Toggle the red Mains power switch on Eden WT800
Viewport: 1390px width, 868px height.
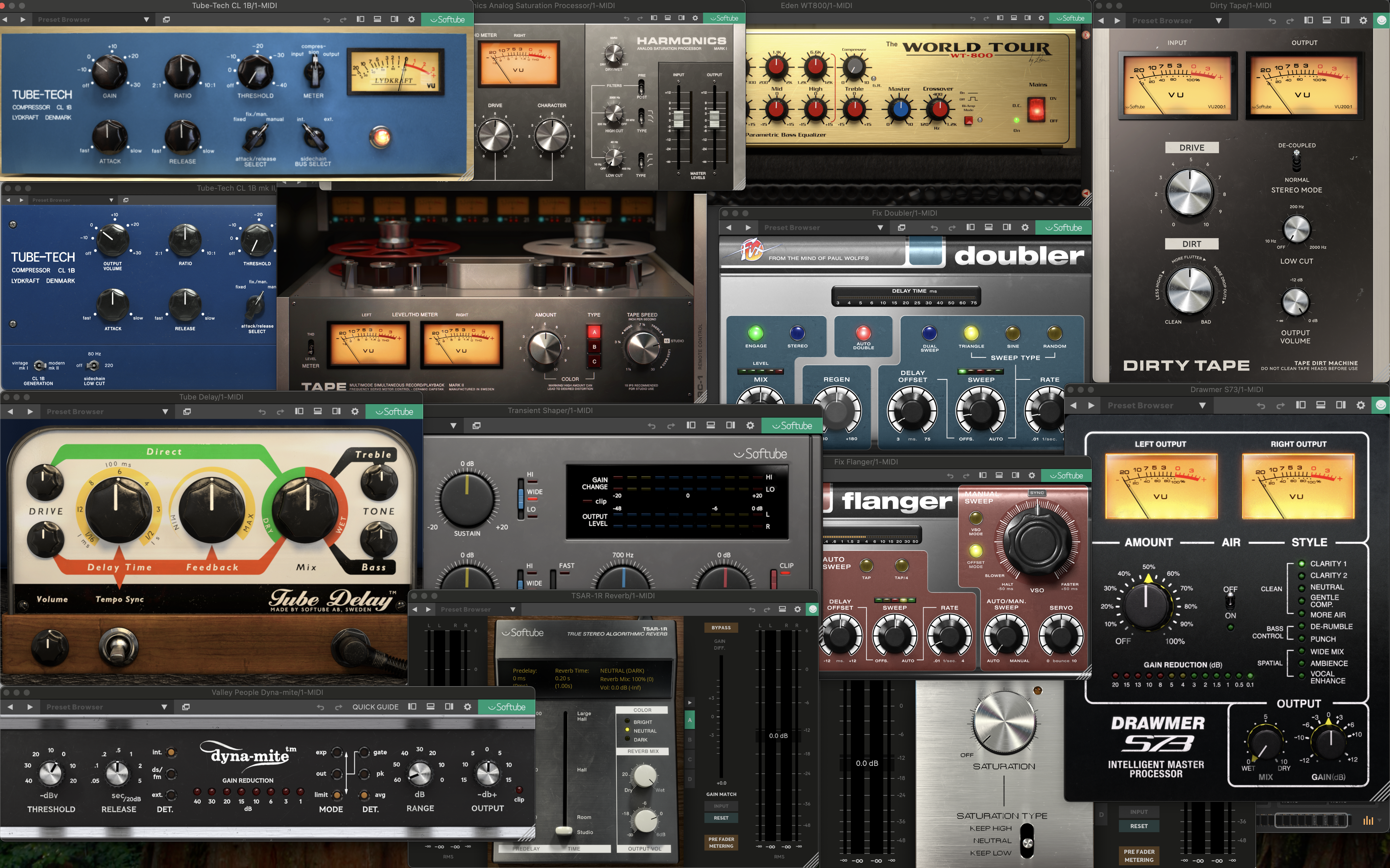pyautogui.click(x=1036, y=109)
